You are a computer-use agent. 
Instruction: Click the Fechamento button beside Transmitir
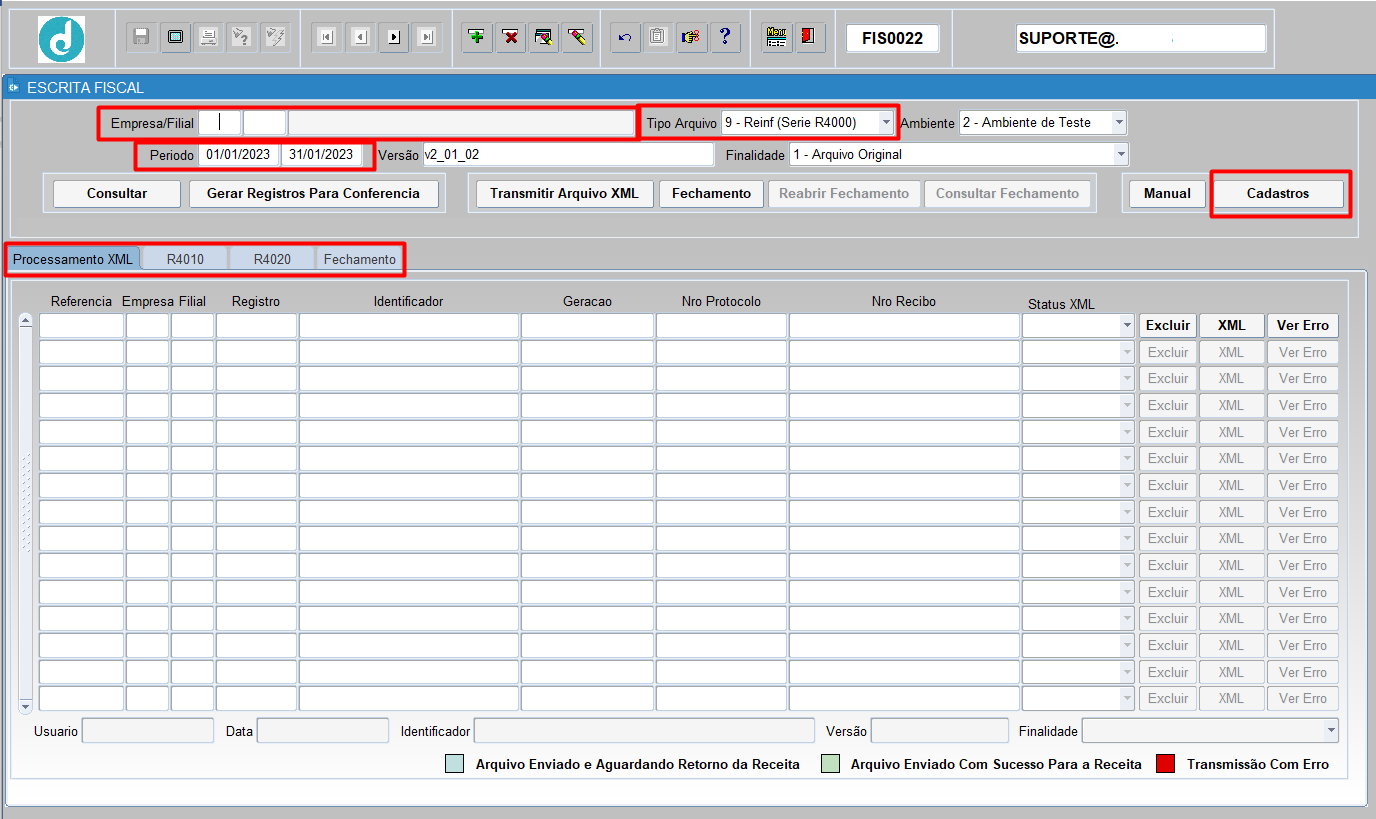pyautogui.click(x=711, y=194)
